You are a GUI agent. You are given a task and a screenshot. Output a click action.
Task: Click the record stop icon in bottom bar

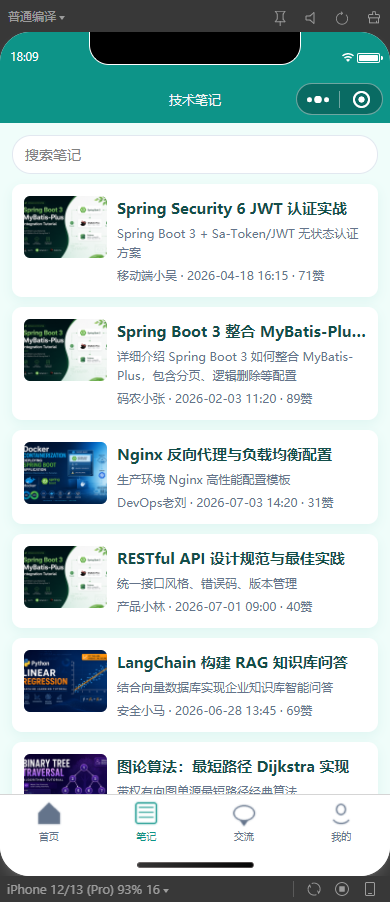(342, 889)
